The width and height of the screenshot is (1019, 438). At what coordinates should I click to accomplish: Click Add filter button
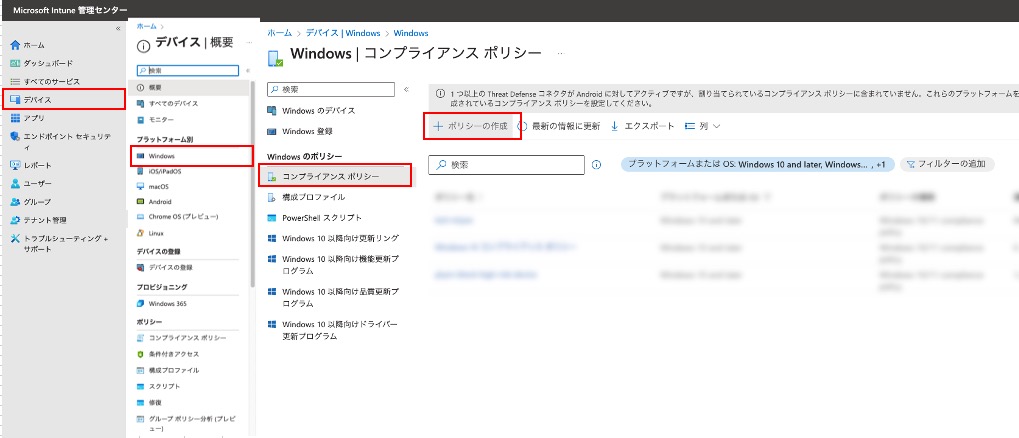pos(947,164)
